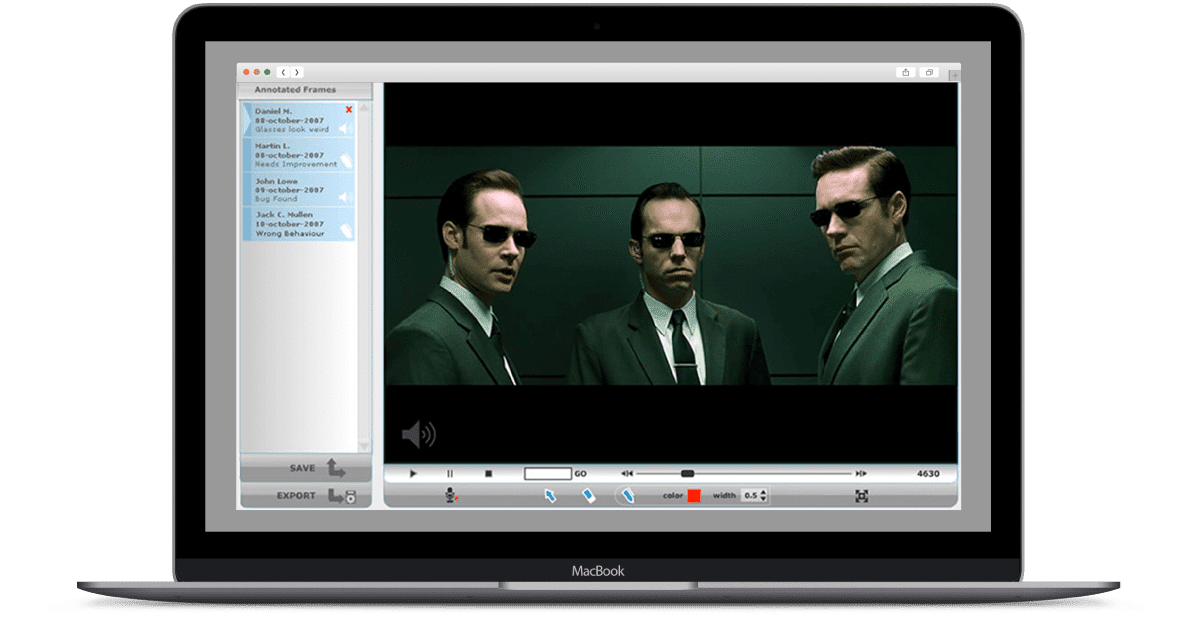Stop the video with the stop button
Viewport: 1200px width, 620px height.
488,474
